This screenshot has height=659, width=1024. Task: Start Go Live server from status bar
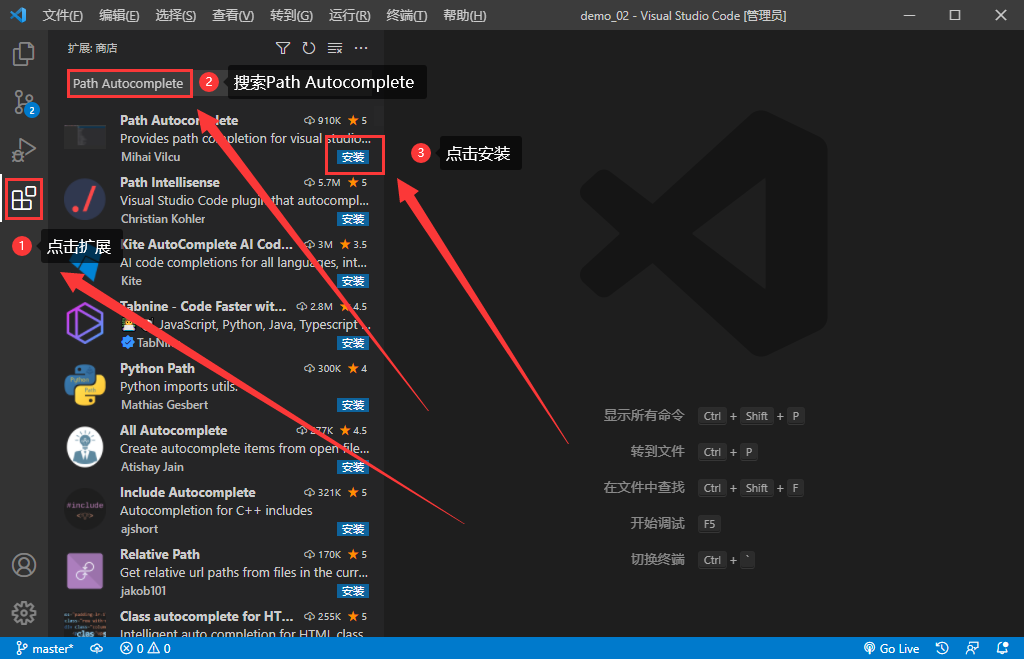(891, 649)
